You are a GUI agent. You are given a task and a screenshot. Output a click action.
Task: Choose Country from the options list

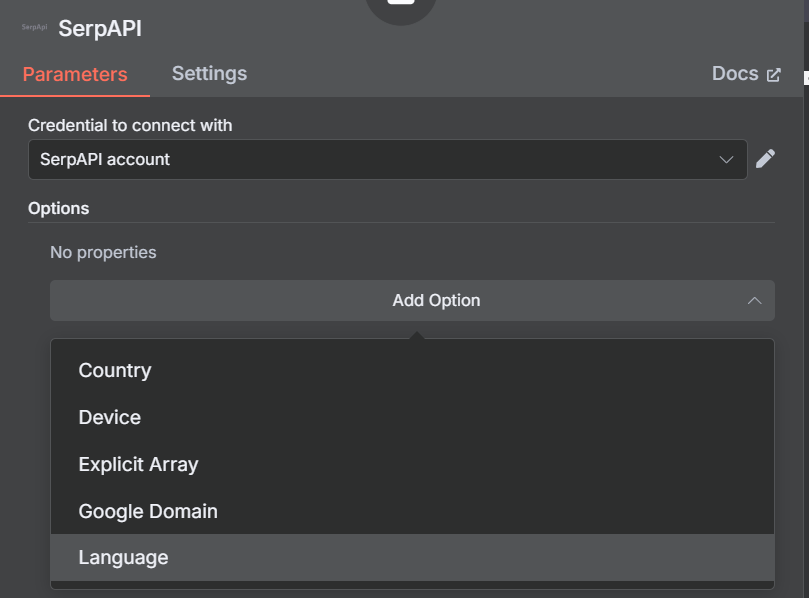tap(412, 370)
